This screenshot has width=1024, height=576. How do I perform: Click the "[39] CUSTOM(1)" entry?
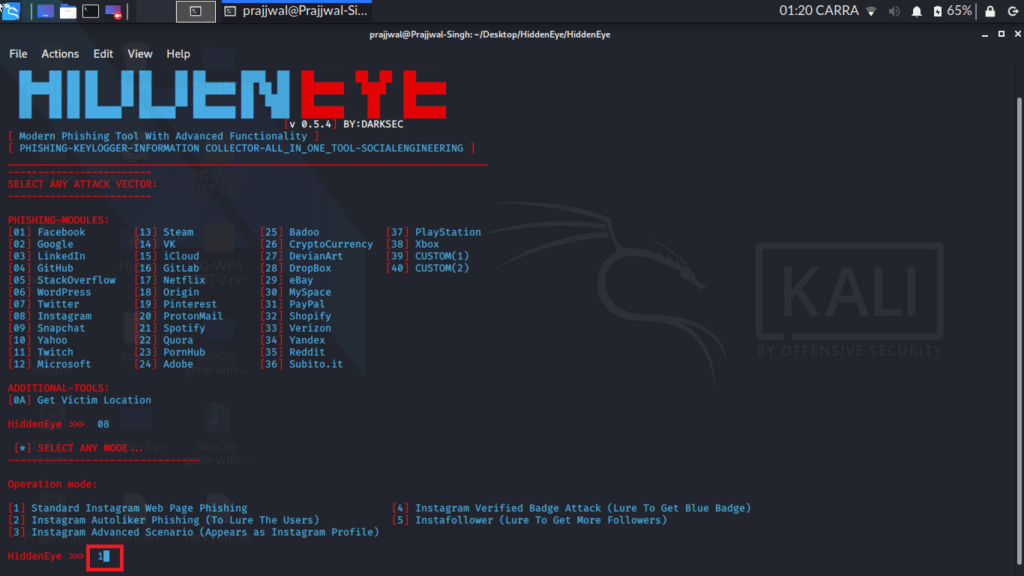pyautogui.click(x=428, y=256)
